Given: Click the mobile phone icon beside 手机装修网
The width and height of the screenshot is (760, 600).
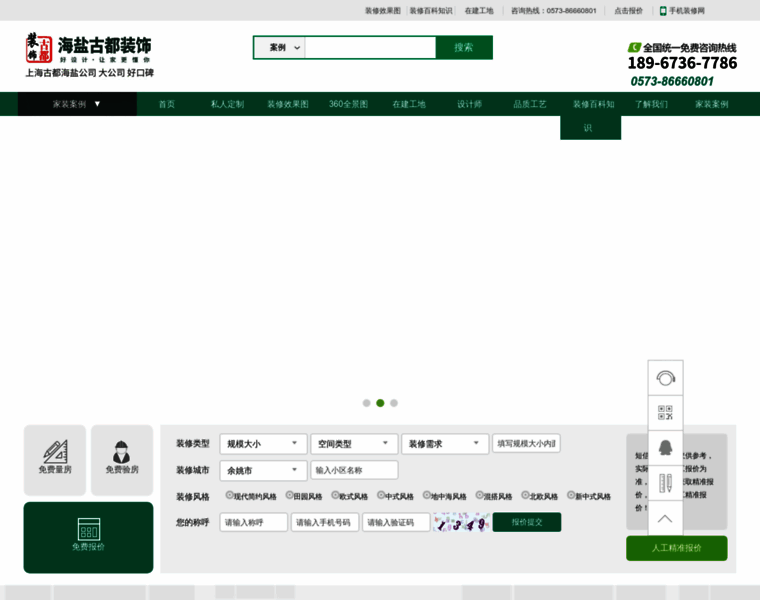Looking at the screenshot, I should pos(663,11).
